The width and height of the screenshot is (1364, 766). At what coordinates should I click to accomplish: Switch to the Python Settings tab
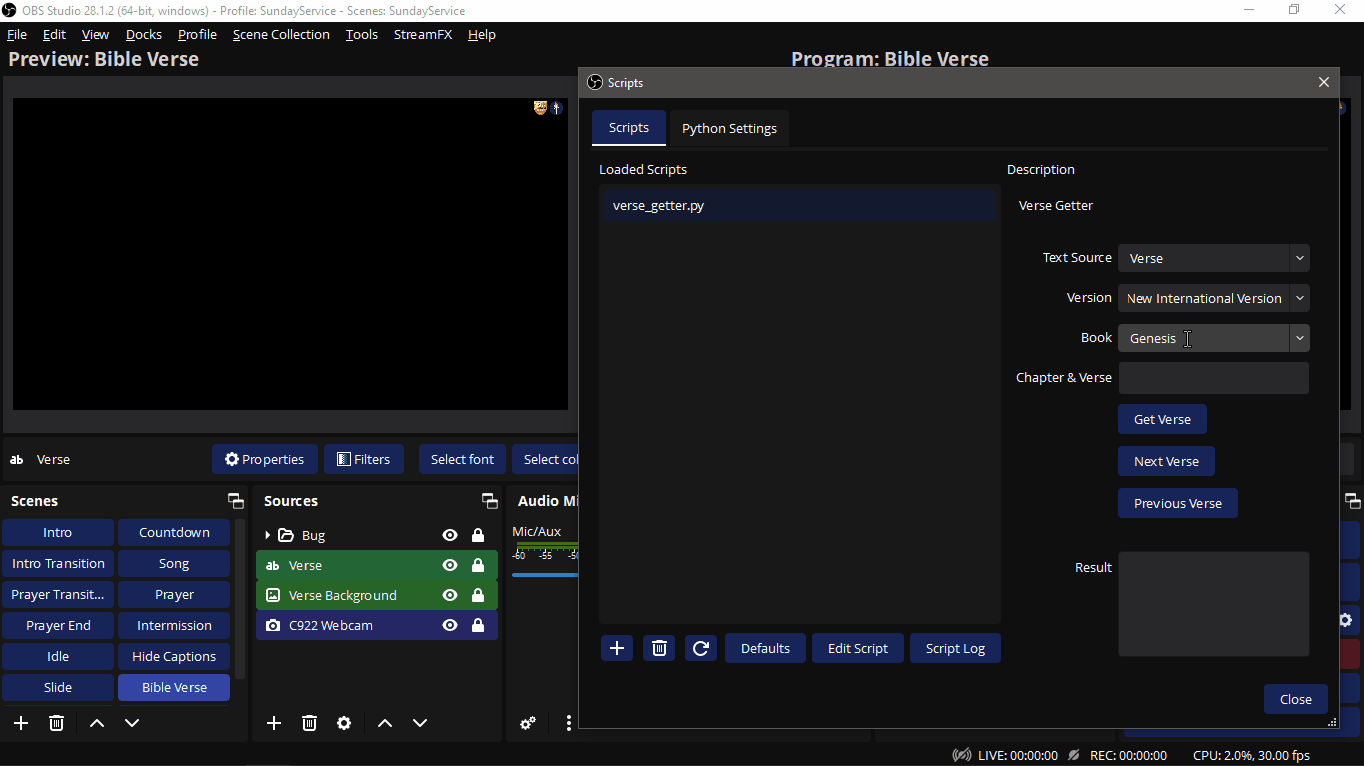729,128
